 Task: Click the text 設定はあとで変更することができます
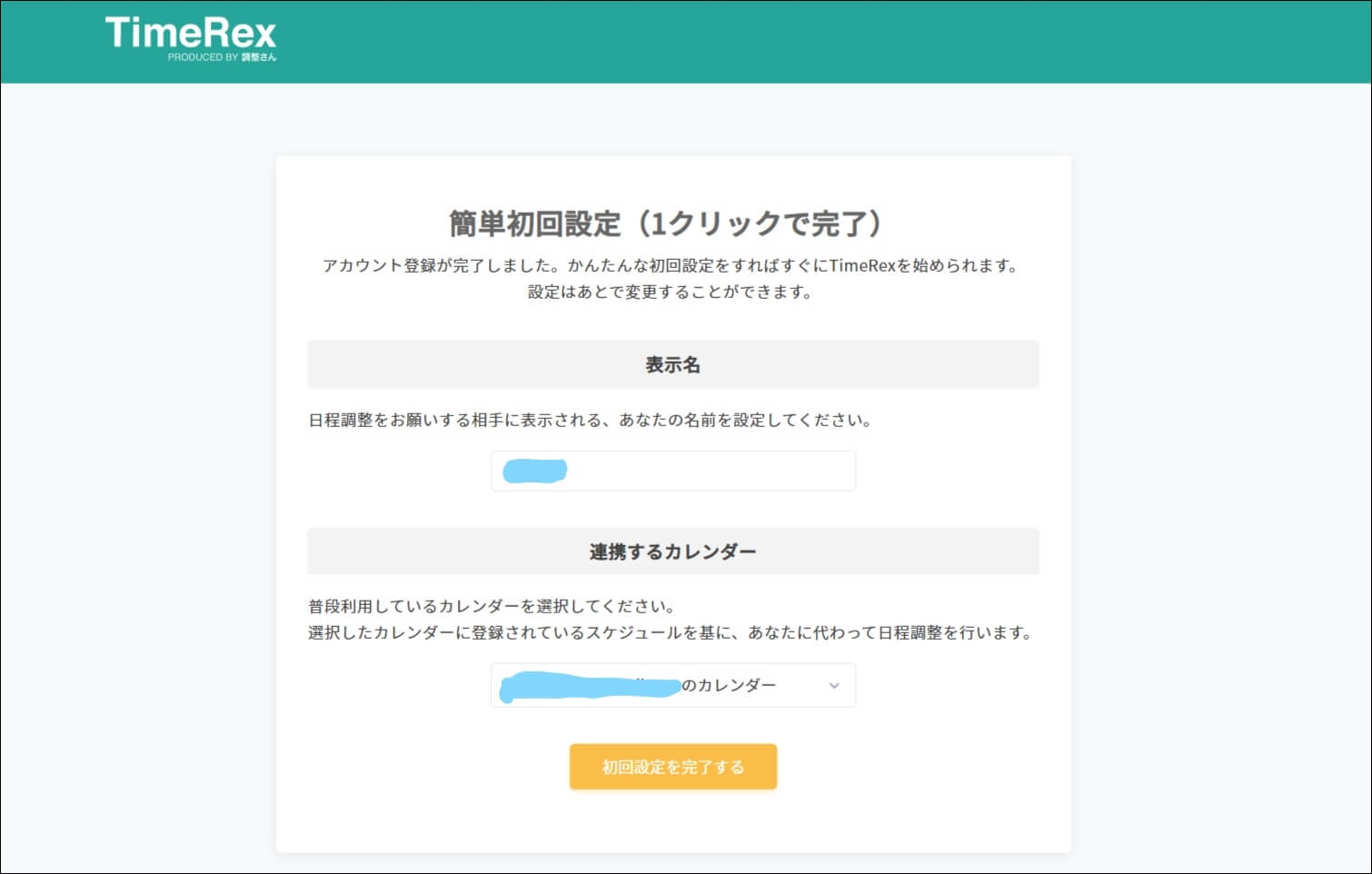pos(672,292)
